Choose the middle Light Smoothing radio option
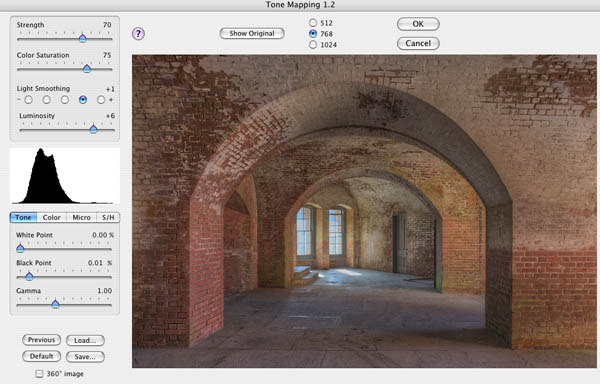Viewport: 600px width, 384px height. (65, 100)
